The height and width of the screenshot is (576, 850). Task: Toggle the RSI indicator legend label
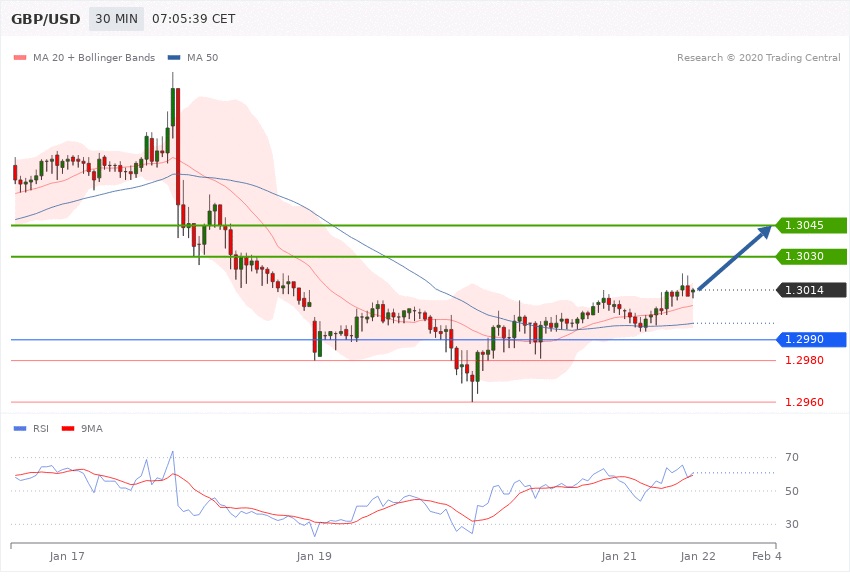coord(41,429)
